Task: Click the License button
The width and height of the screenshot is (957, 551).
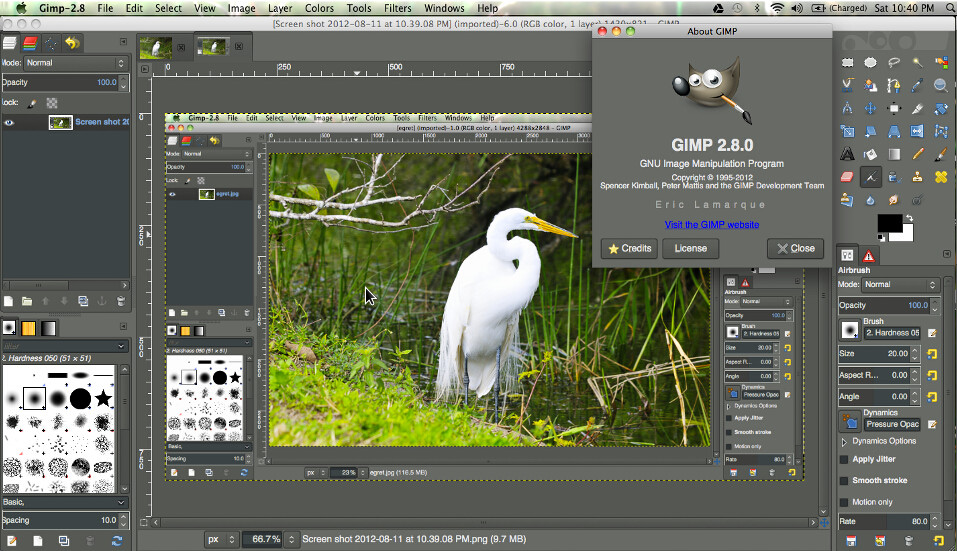Action: (690, 248)
